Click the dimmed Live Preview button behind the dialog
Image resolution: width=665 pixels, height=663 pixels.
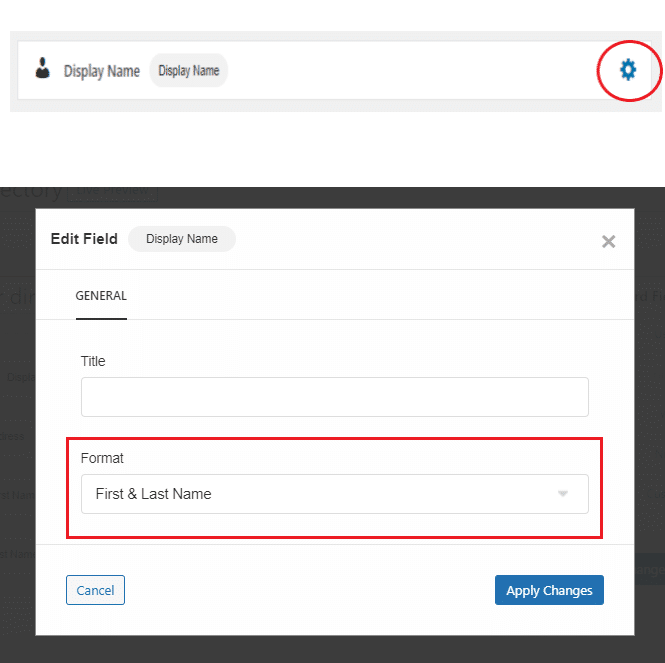pyautogui.click(x=113, y=192)
